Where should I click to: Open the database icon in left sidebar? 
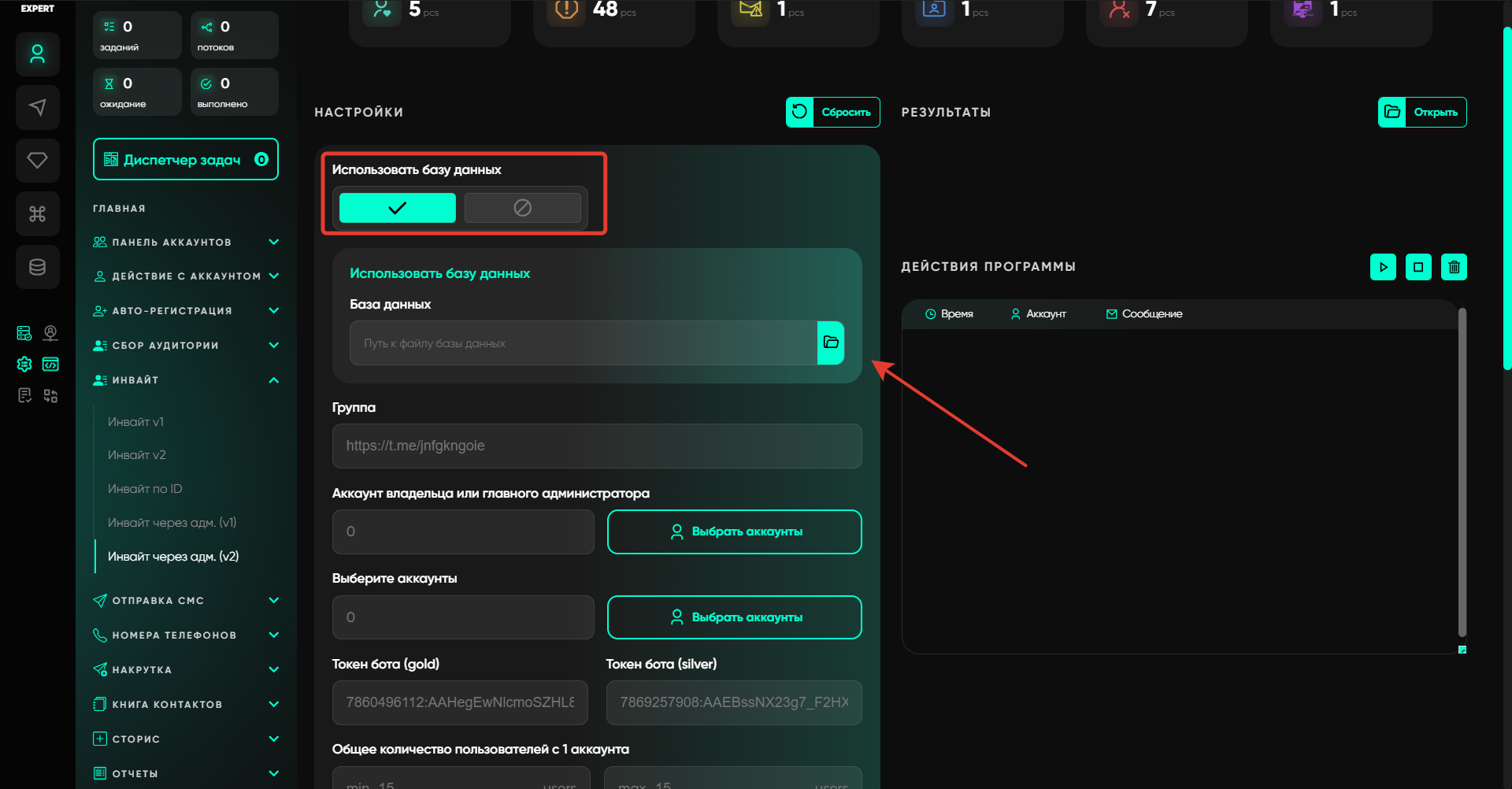pyautogui.click(x=37, y=267)
